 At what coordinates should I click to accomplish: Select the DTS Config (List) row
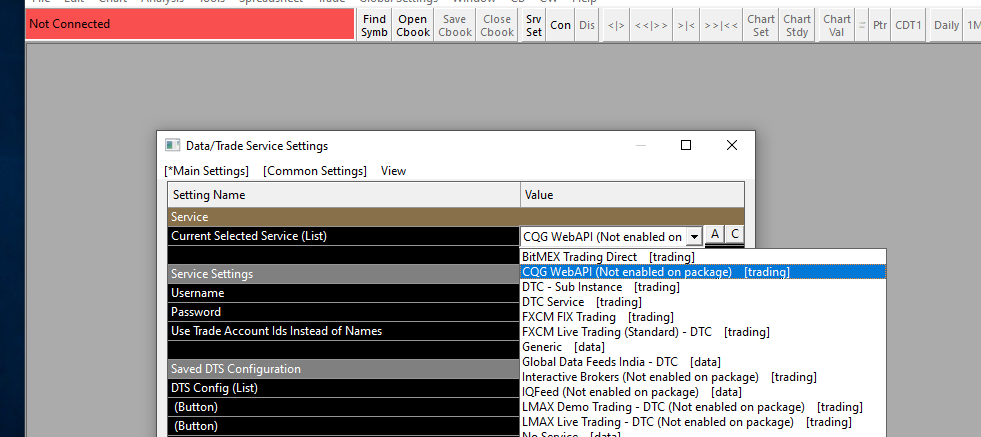[x=343, y=388]
